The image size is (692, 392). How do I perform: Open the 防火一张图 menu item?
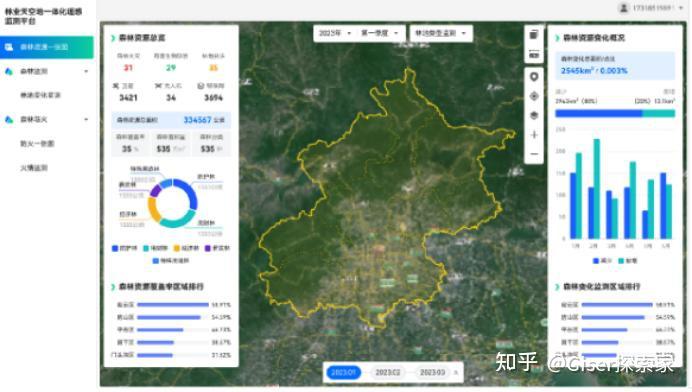click(x=37, y=144)
